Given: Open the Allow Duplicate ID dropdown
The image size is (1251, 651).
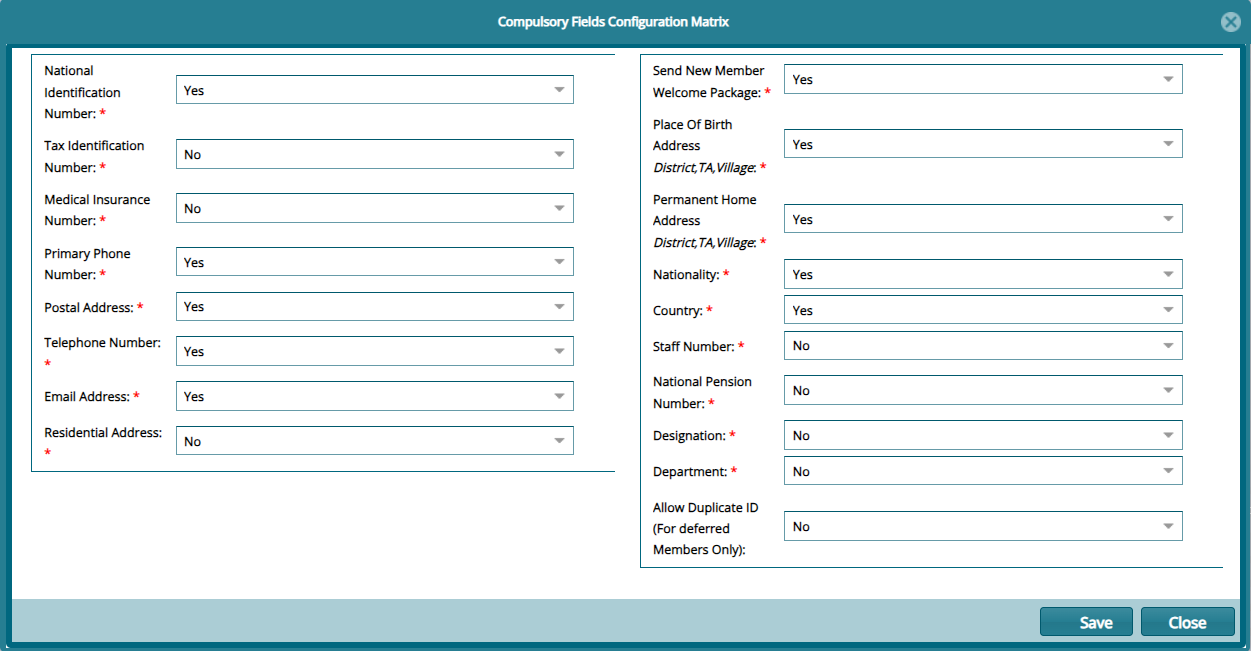Looking at the screenshot, I should tap(1166, 525).
